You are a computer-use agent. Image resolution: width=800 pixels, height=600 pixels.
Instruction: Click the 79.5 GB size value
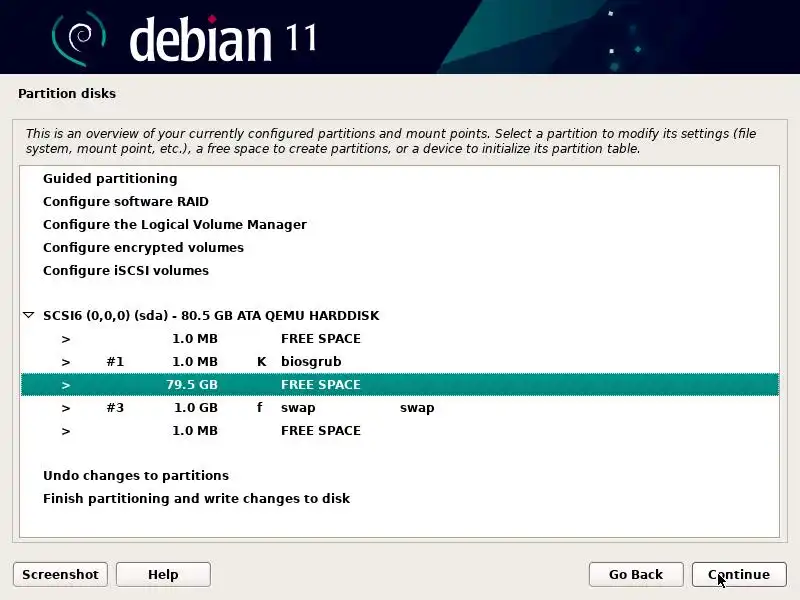click(192, 385)
